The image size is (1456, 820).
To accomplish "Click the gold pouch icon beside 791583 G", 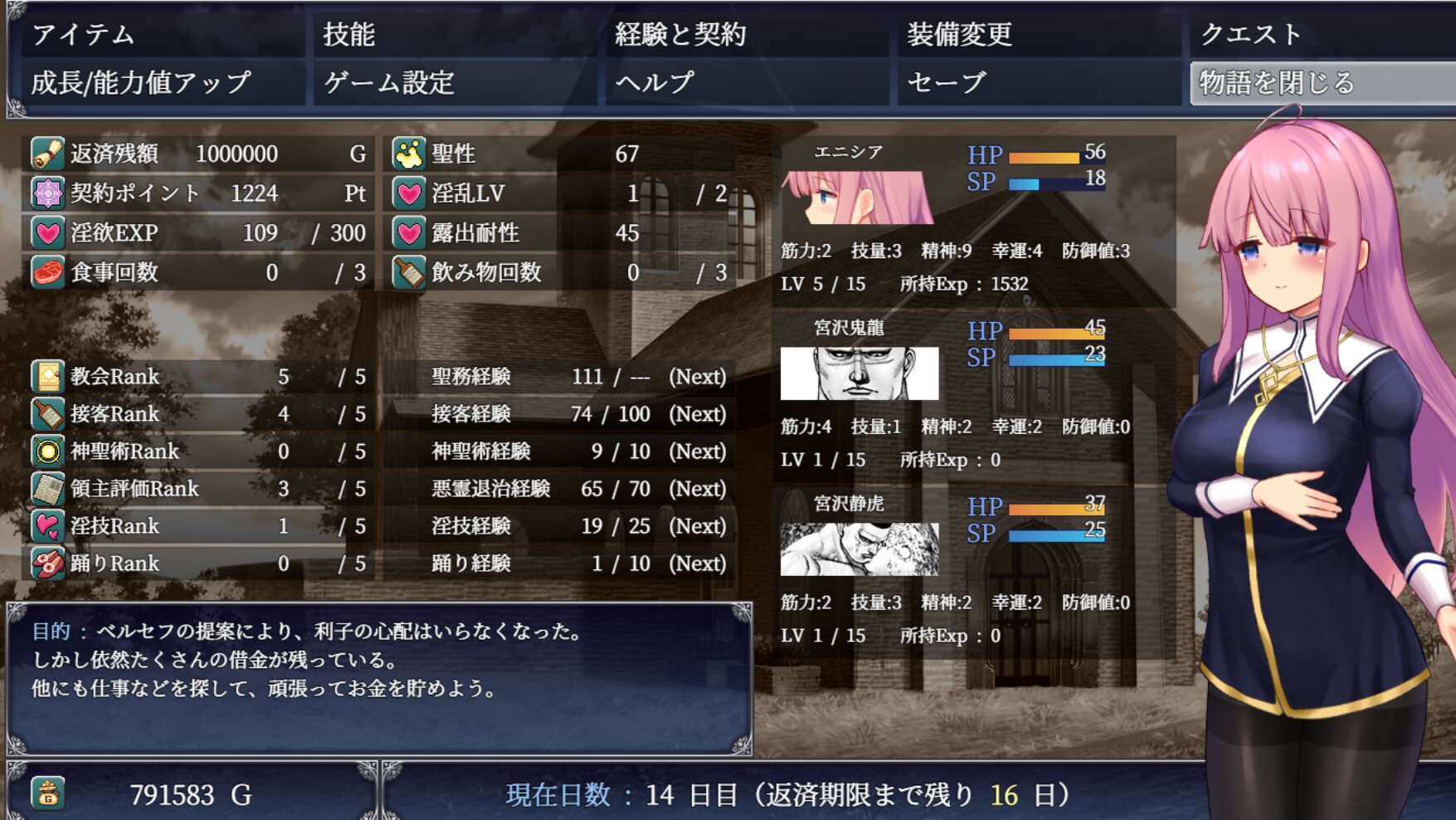I will pos(47,794).
